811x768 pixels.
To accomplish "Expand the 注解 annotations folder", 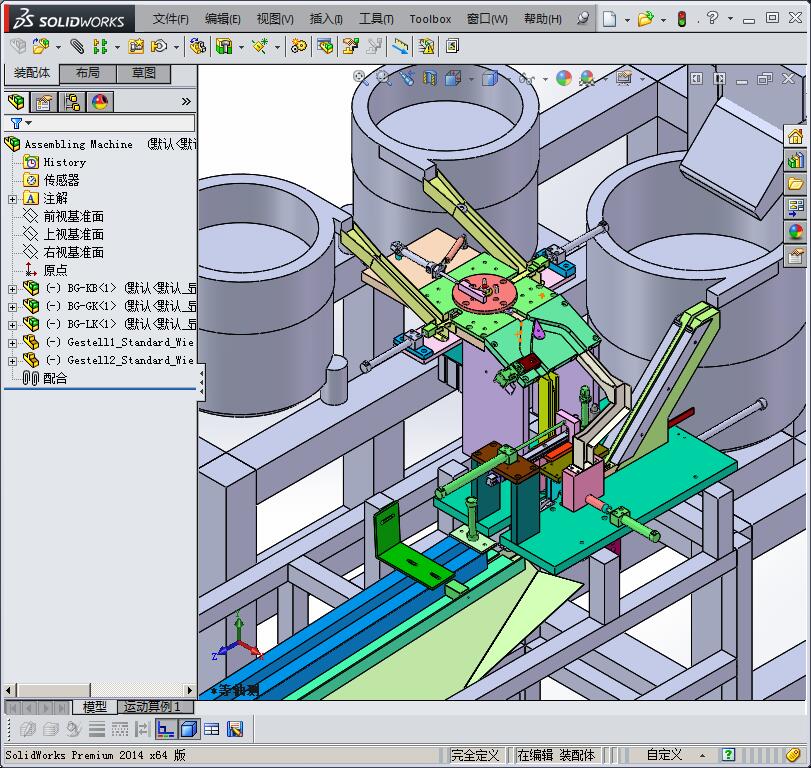I will (12, 198).
